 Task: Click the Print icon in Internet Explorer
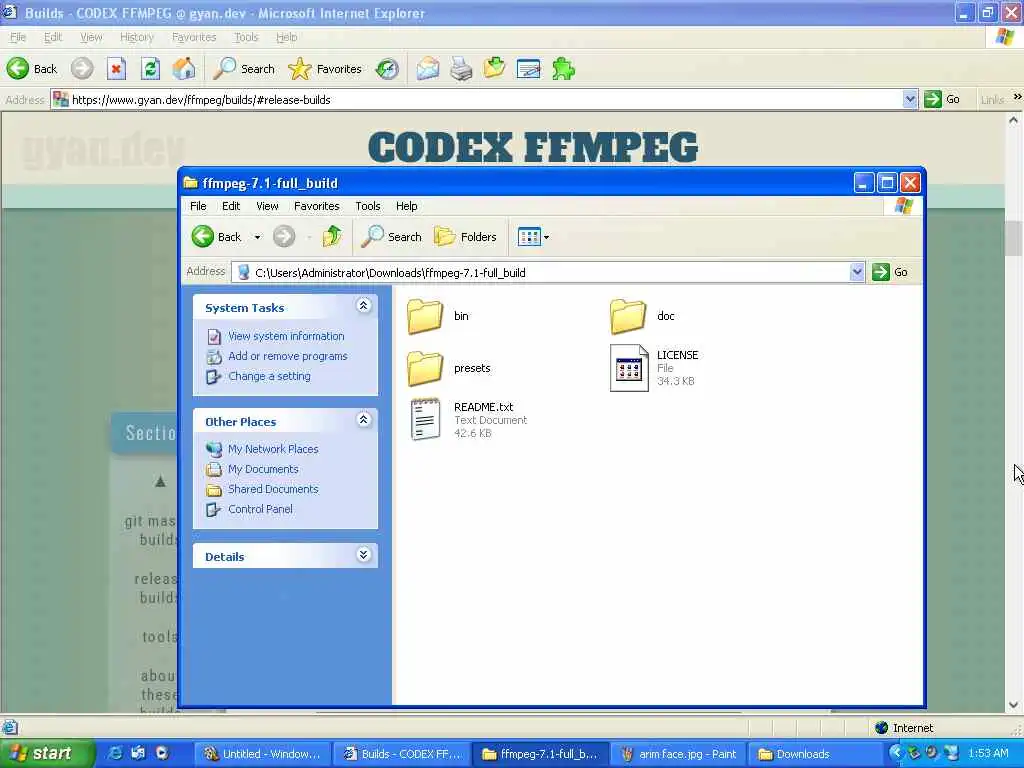(461, 69)
